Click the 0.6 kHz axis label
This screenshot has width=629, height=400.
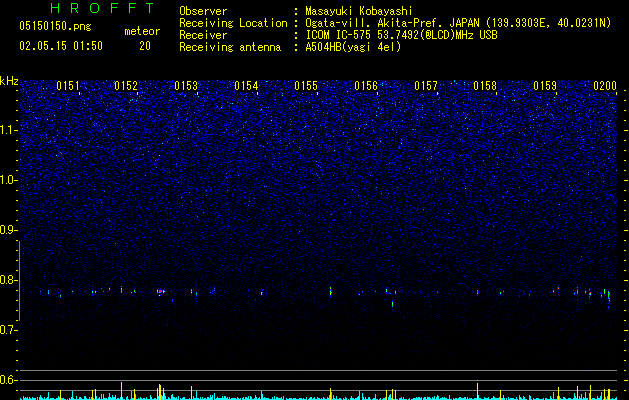pyautogui.click(x=9, y=380)
